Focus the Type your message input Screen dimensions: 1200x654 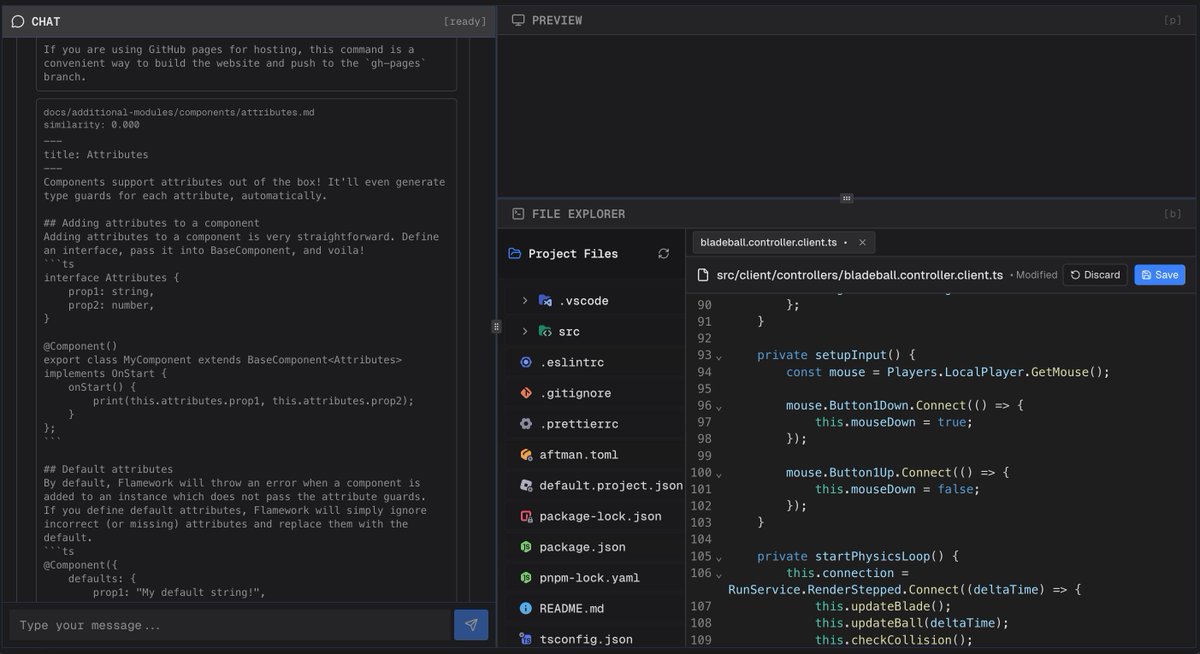coord(230,625)
